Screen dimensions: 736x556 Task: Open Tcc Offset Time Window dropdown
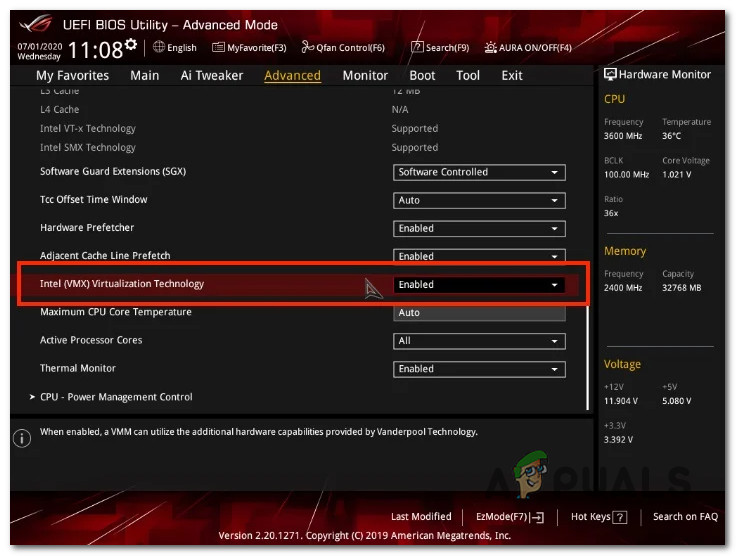point(479,200)
